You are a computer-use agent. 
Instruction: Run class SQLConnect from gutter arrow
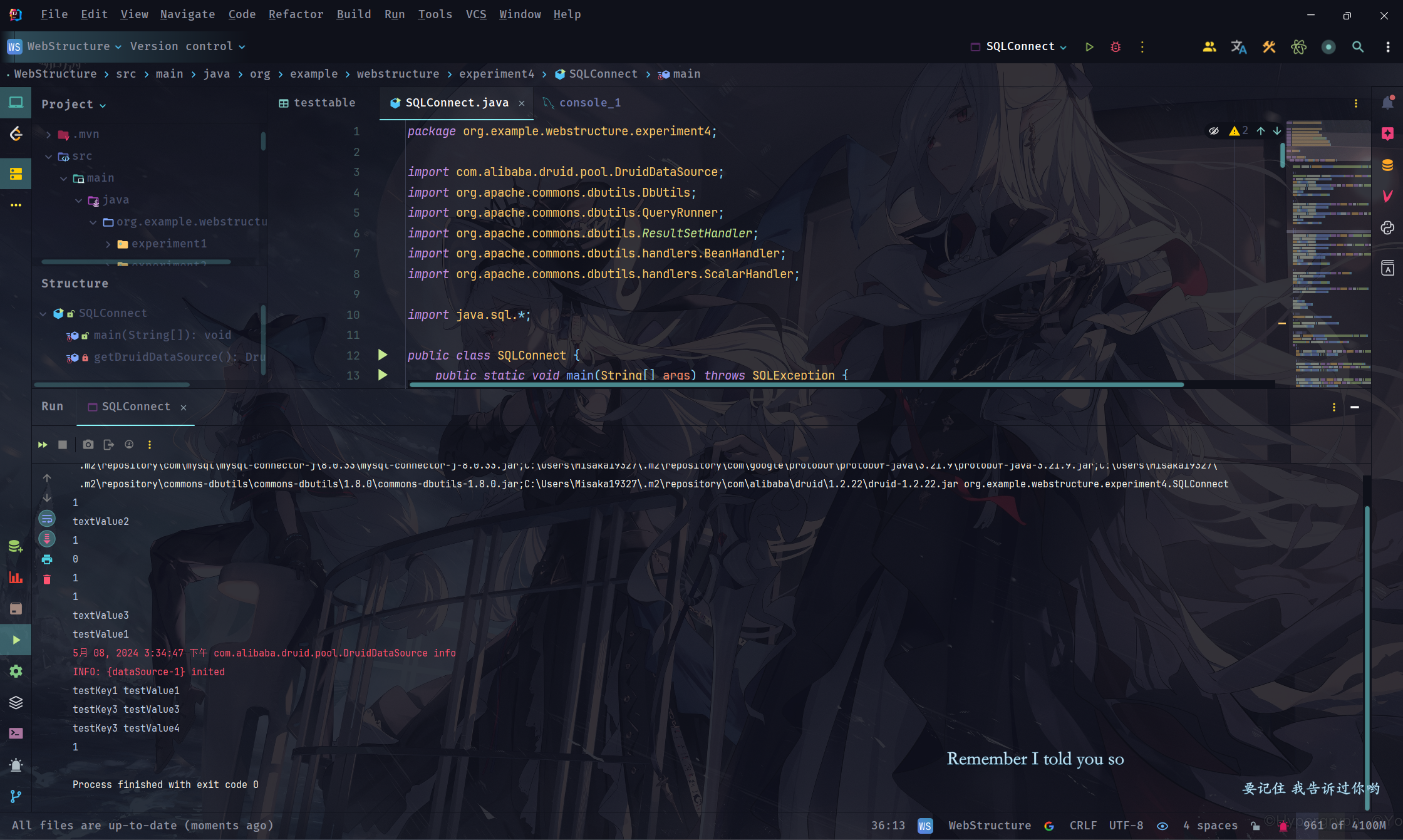(x=383, y=355)
